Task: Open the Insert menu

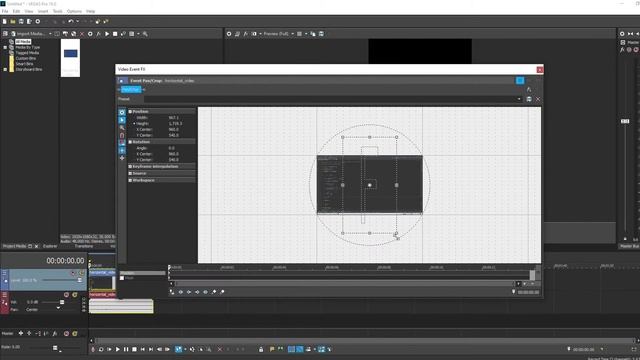Action: pos(43,11)
